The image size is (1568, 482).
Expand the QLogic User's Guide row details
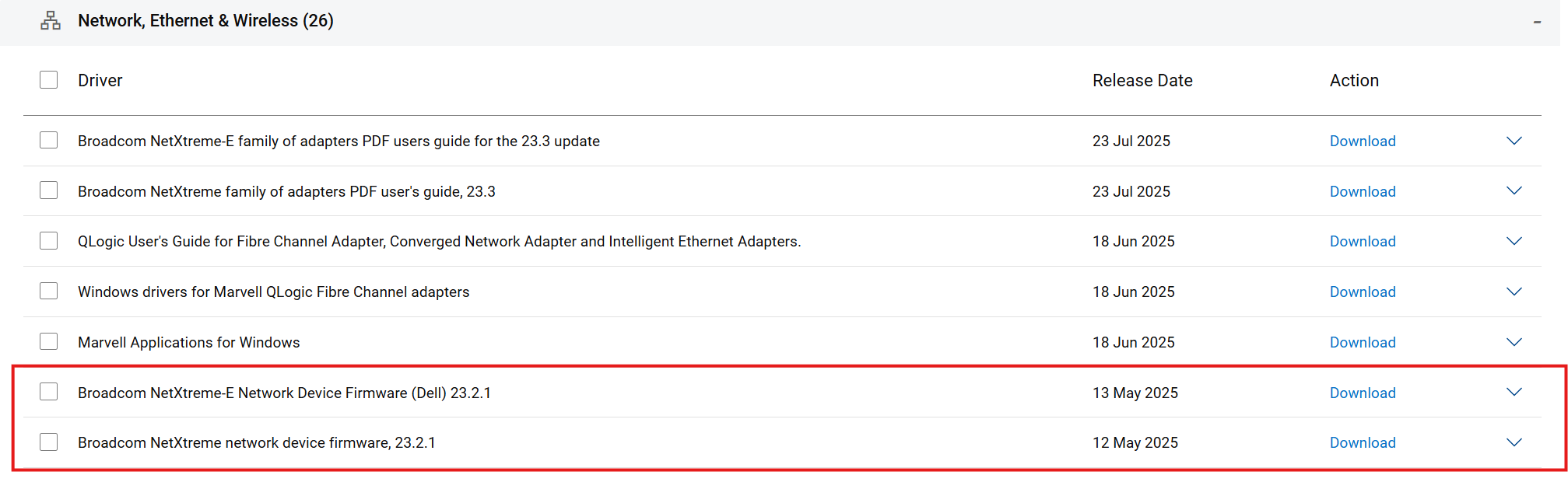[x=1514, y=241]
